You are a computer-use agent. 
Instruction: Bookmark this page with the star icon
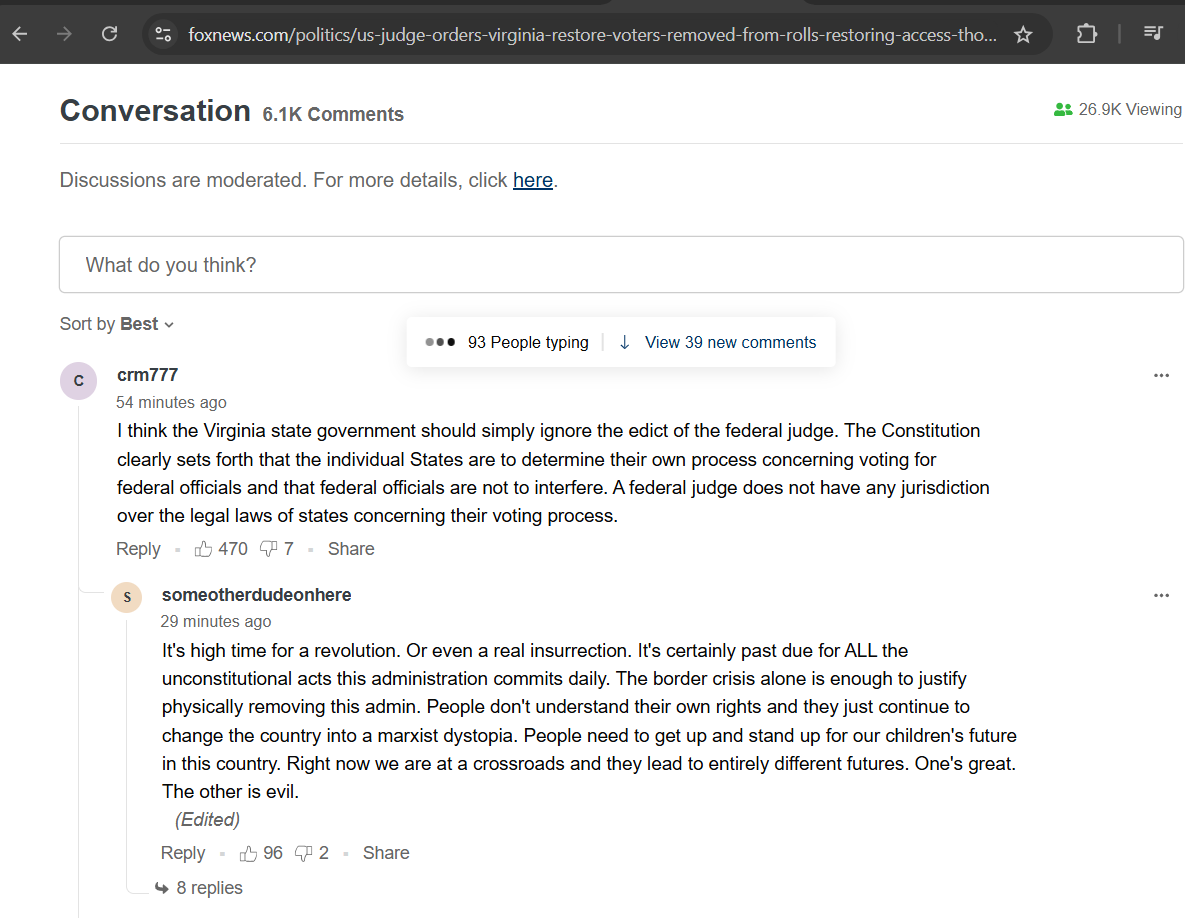(1023, 34)
